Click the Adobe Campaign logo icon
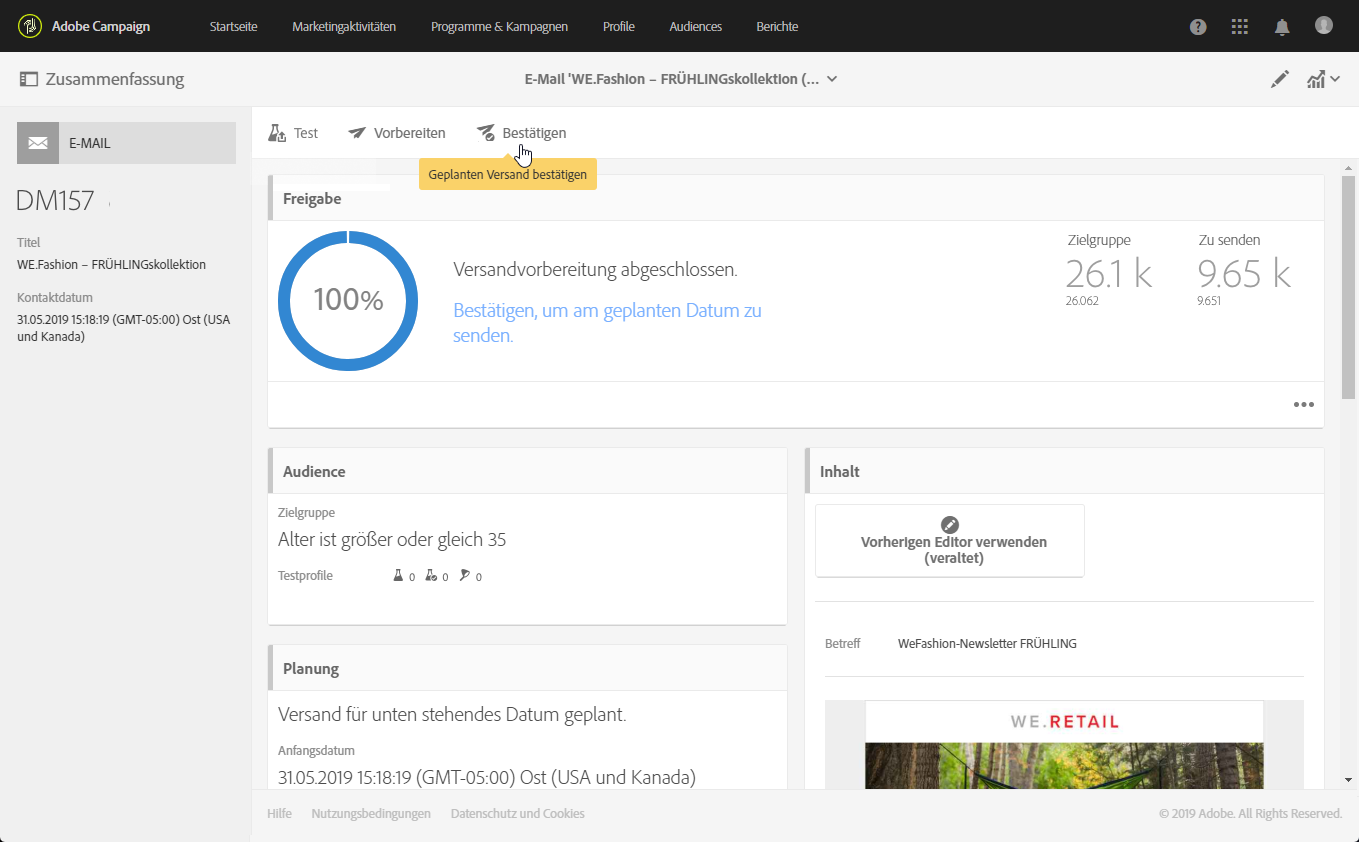 pos(30,26)
